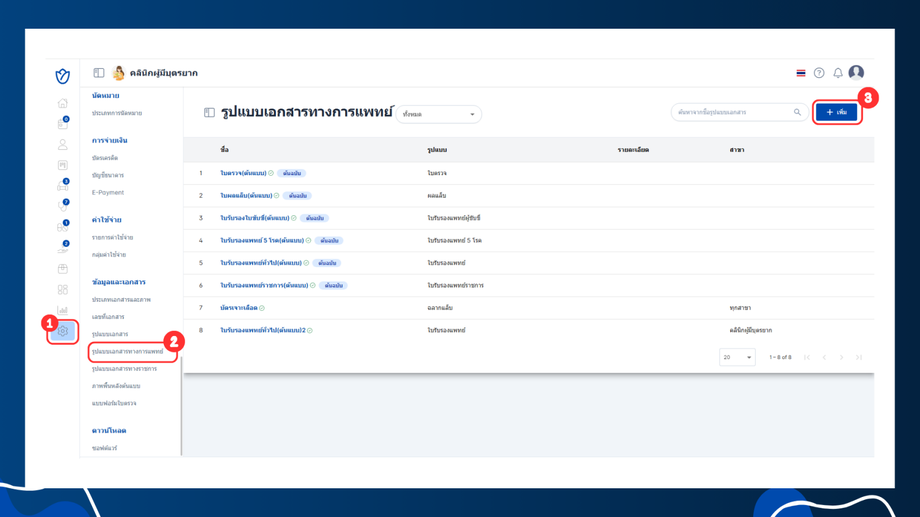Screen dimensions: 920x517
Task: Select บัตรเครดิต in the settings menu
Action: click(105, 158)
